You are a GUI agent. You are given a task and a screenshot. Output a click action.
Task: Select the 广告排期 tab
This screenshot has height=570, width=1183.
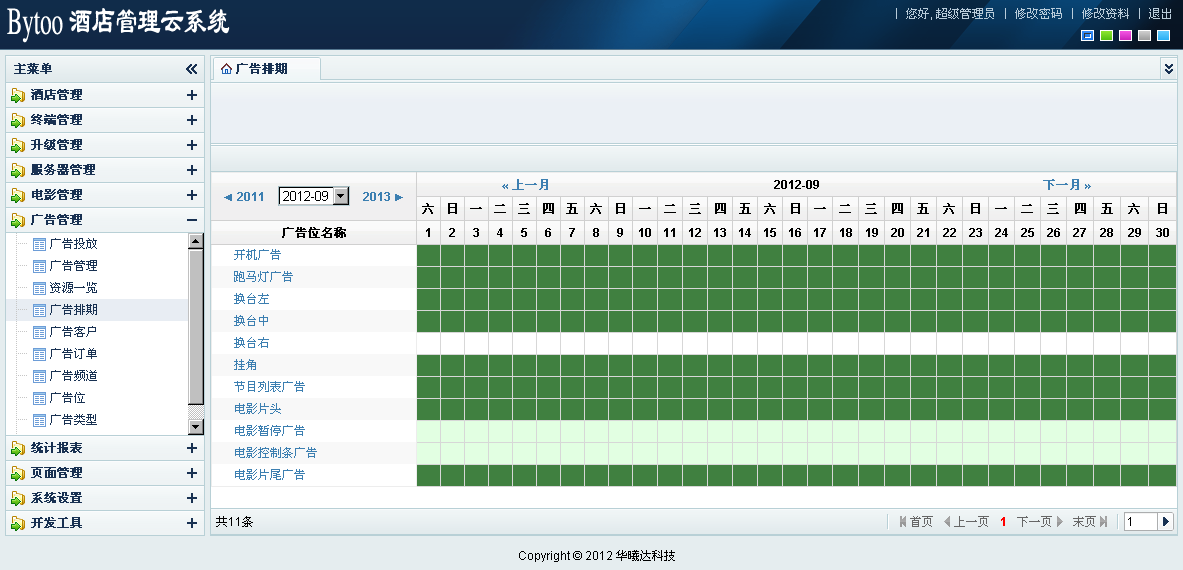[261, 69]
